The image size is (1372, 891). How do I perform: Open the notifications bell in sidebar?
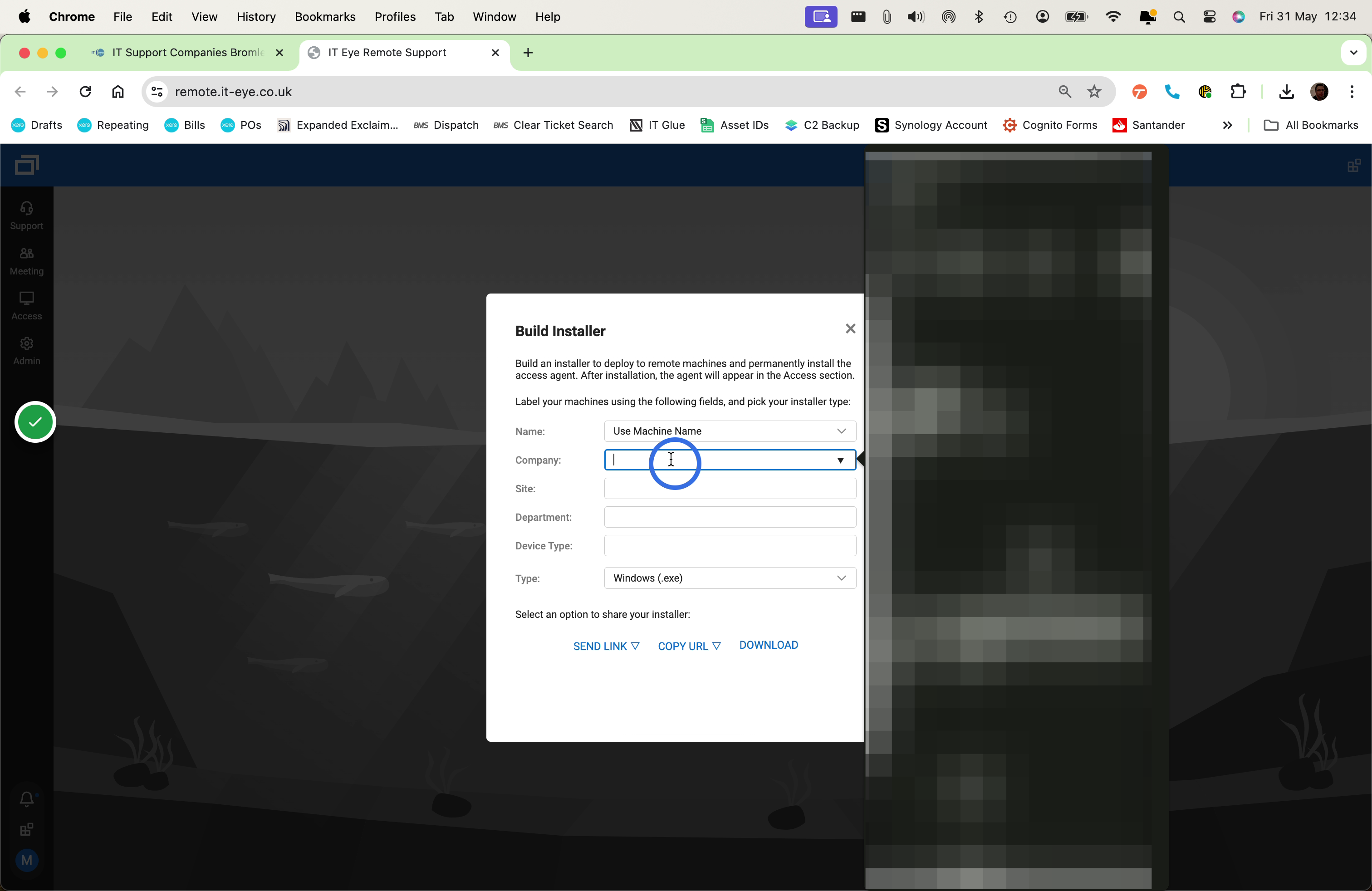(x=26, y=799)
